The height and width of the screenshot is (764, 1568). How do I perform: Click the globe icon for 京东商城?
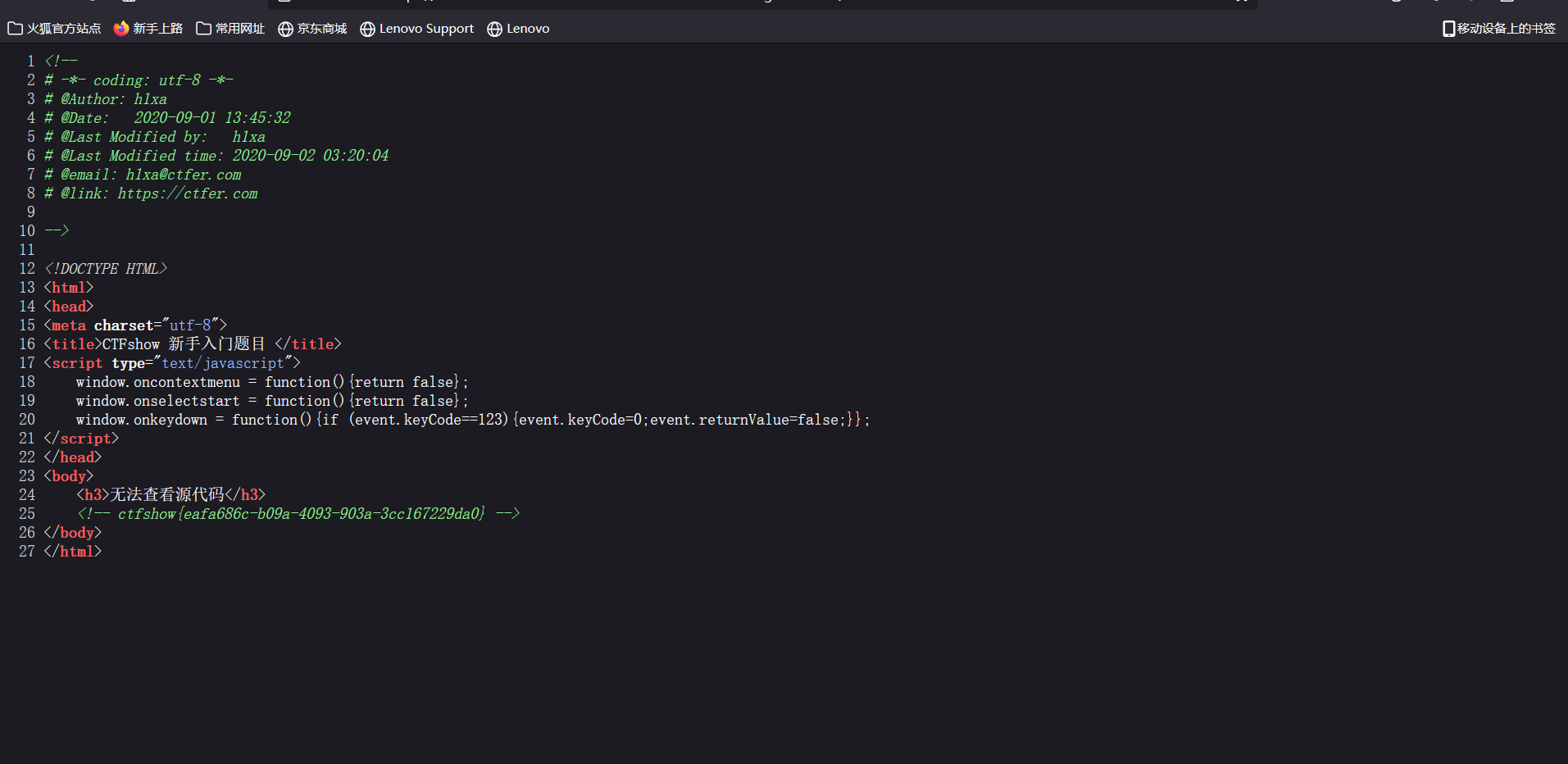coord(285,29)
